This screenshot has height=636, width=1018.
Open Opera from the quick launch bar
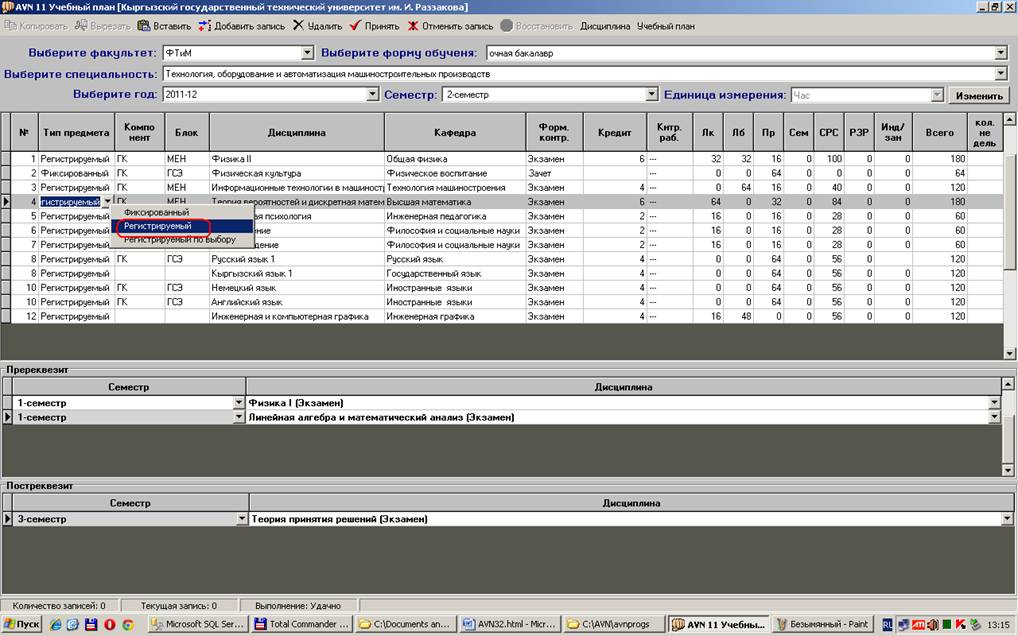pyautogui.click(x=109, y=624)
